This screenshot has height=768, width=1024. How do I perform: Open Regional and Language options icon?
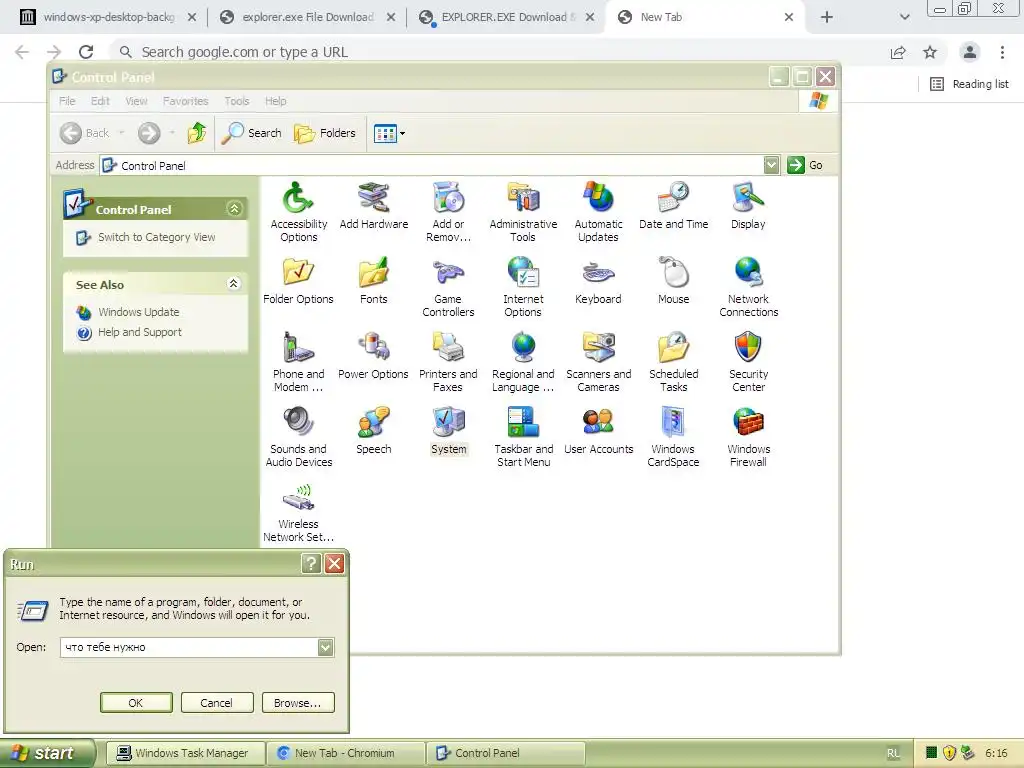[x=523, y=362]
